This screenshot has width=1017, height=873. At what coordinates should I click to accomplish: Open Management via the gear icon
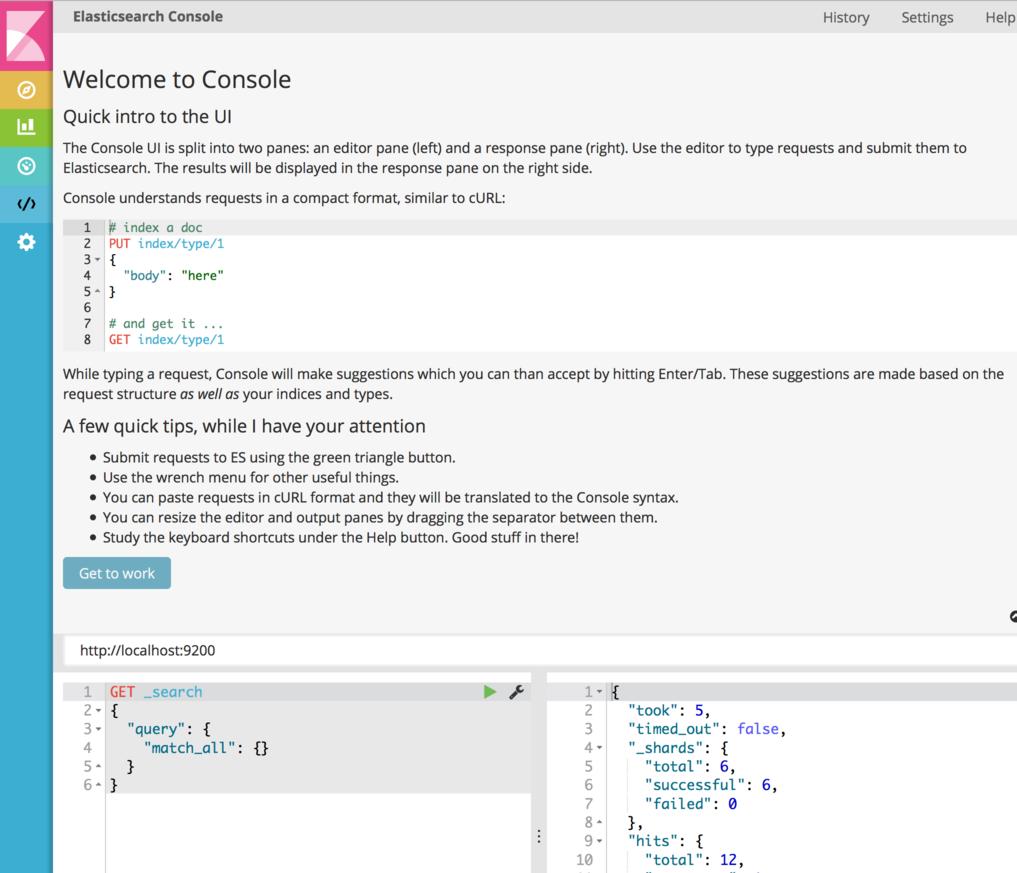tap(26, 243)
